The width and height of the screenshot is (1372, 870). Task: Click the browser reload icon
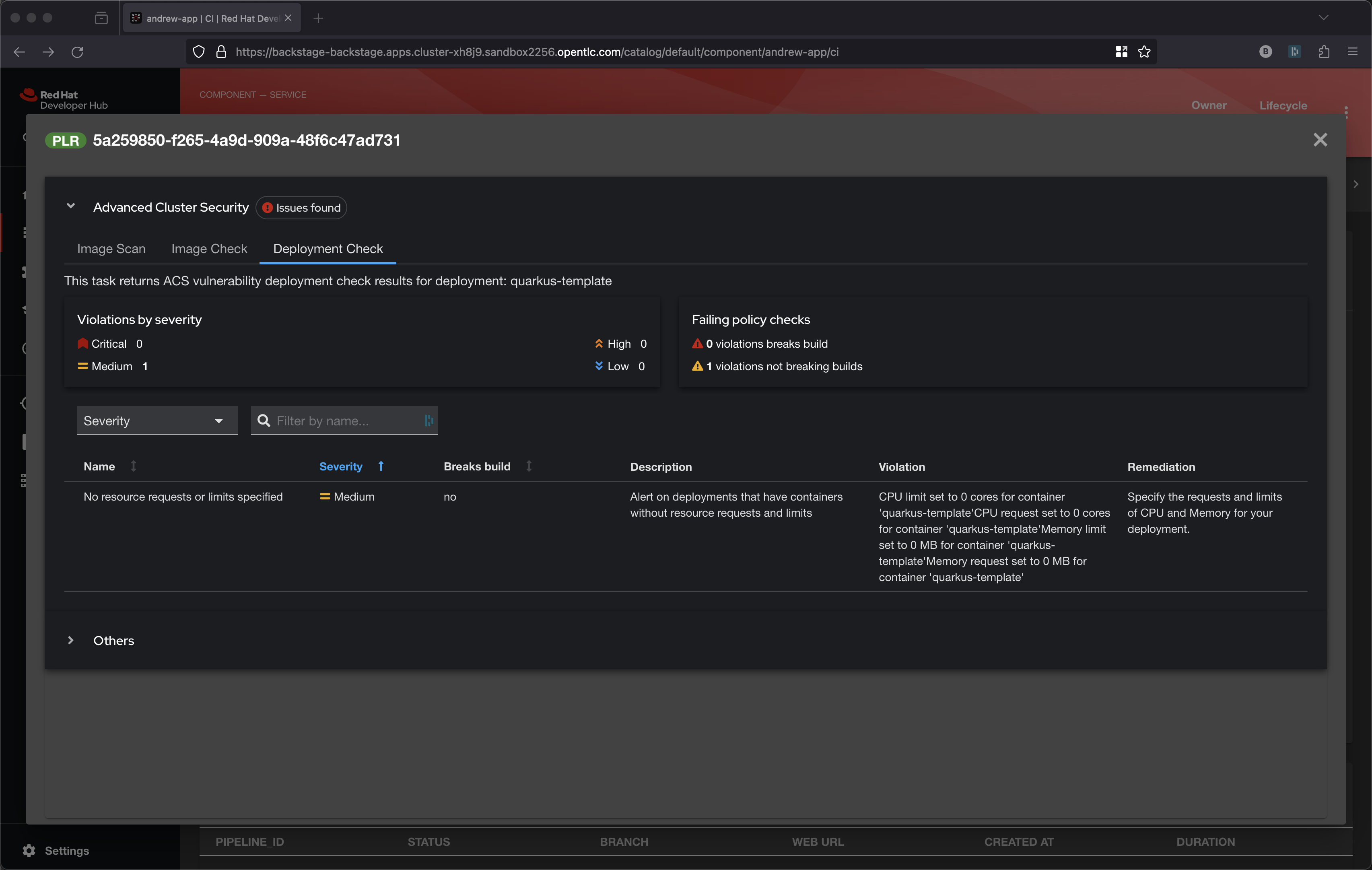coord(78,52)
